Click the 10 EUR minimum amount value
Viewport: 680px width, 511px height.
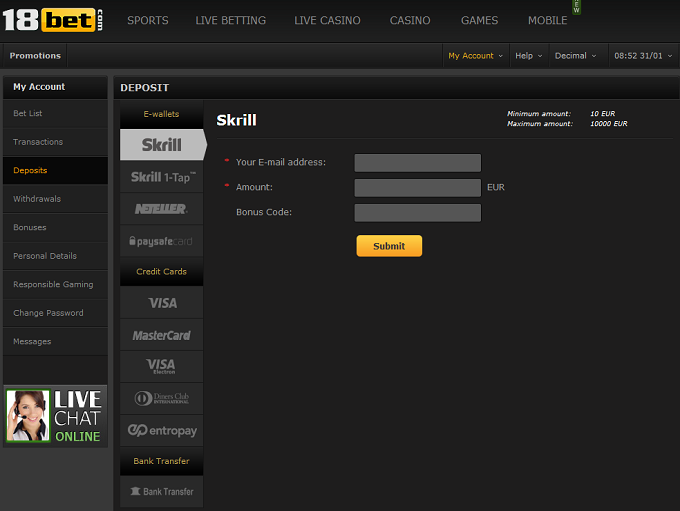(602, 114)
